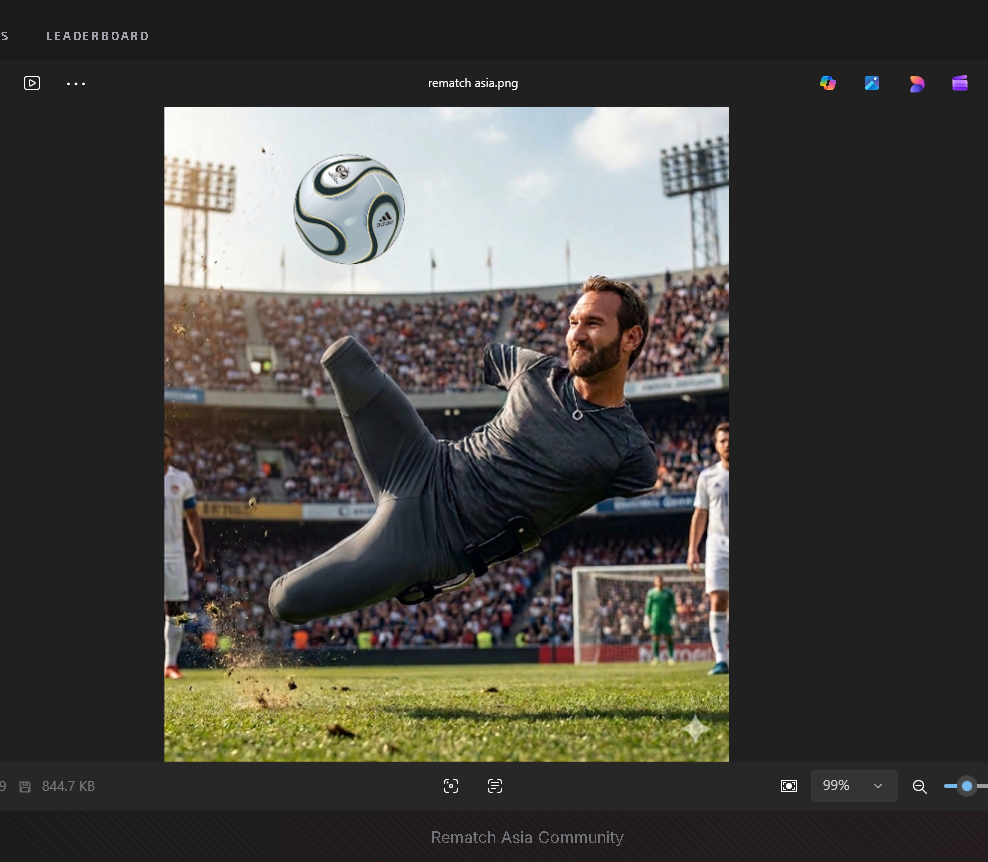The height and width of the screenshot is (862, 988).
Task: Start the slideshow with the play icon
Action: 32,83
